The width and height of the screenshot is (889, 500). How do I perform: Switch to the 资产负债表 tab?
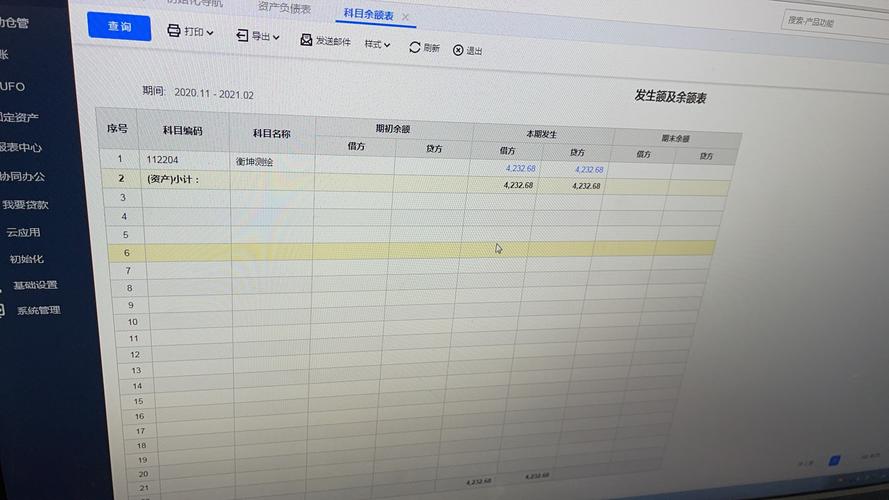coord(284,8)
